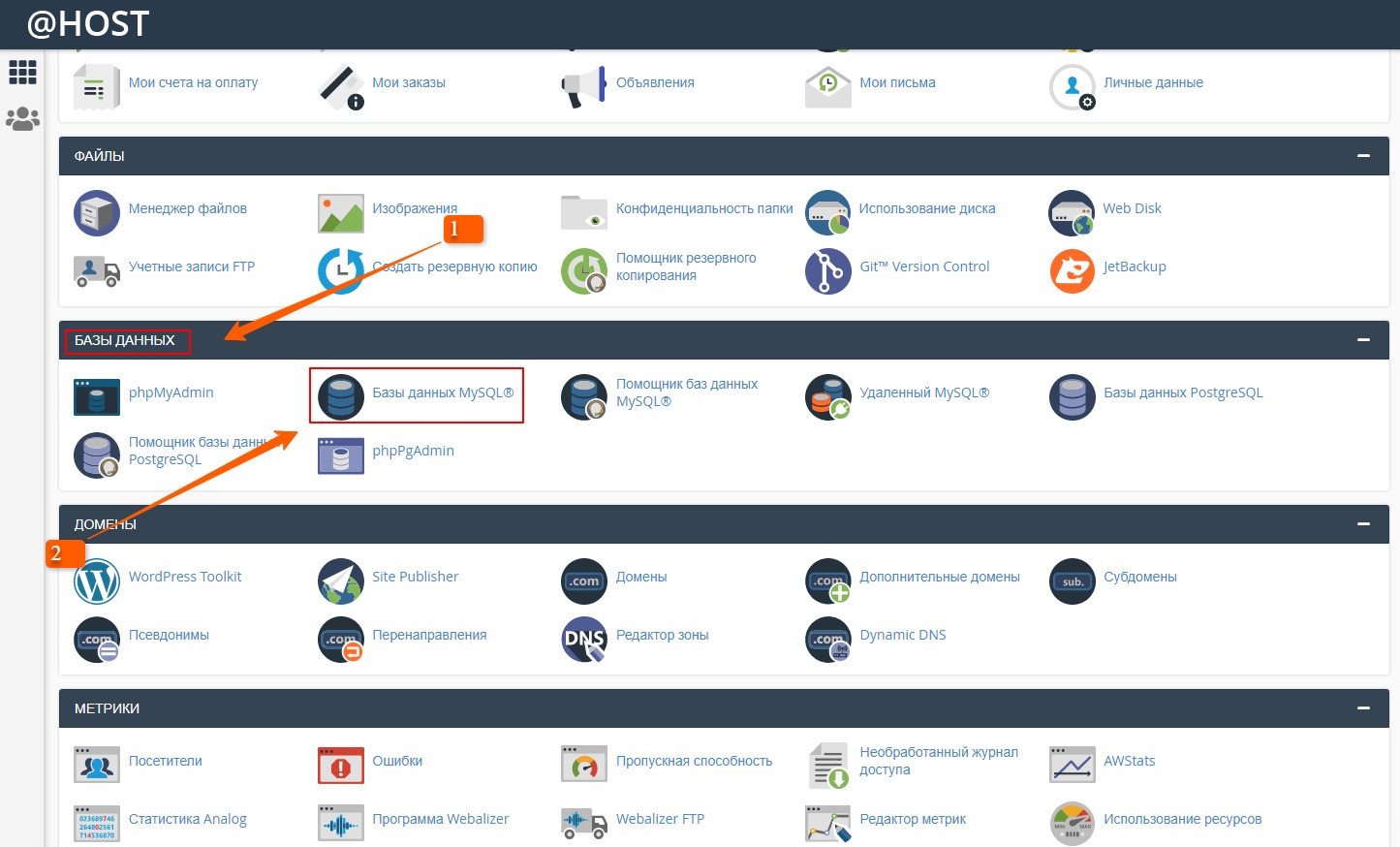Click the Backup Wizard icon
Screen dimensions: 1400x847
[584, 271]
